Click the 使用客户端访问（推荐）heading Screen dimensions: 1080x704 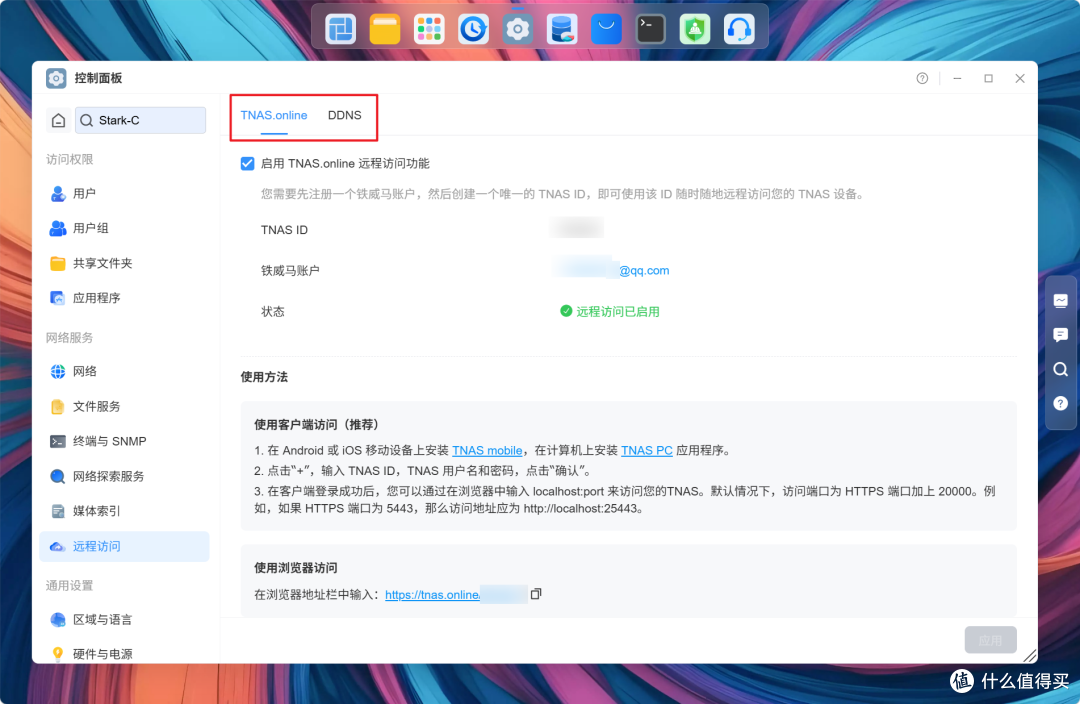[319, 425]
